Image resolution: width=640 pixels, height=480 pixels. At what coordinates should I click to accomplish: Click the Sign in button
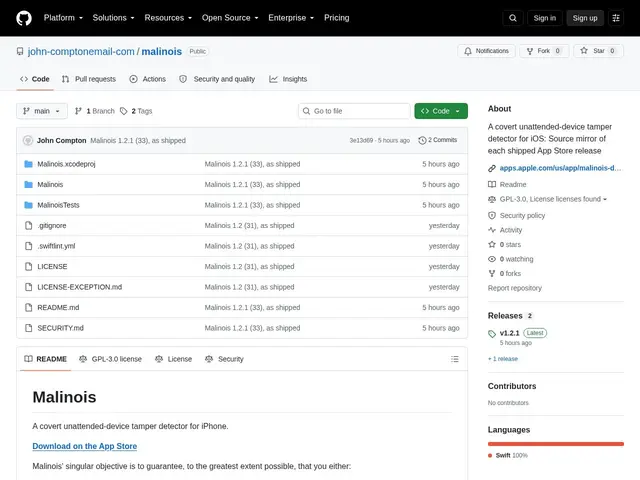[544, 18]
